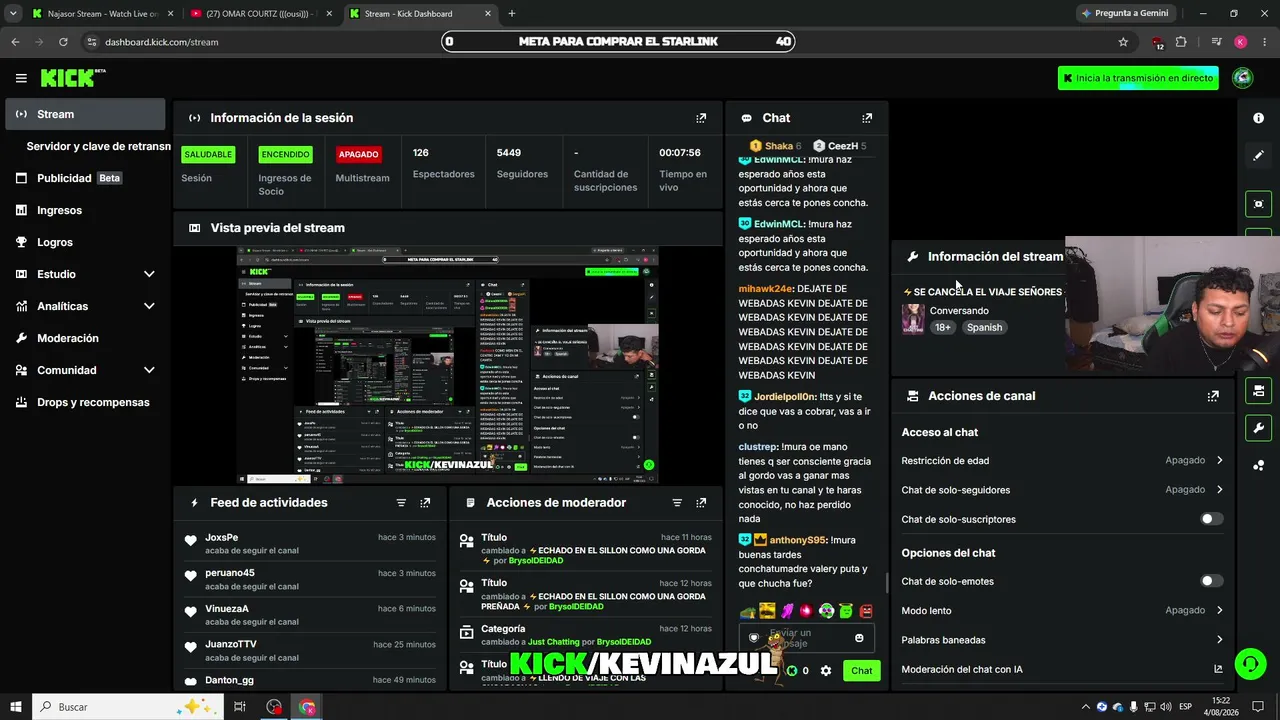
Task: Expand the Analíticas sidebar section
Action: point(149,306)
